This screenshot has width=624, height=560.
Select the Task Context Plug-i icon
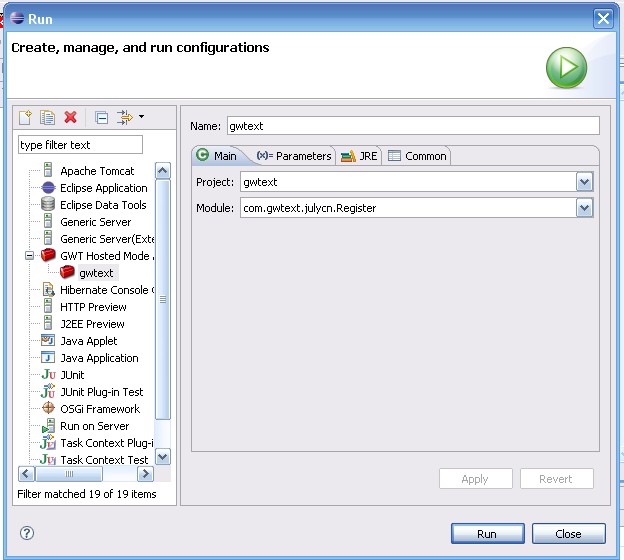coord(48,442)
